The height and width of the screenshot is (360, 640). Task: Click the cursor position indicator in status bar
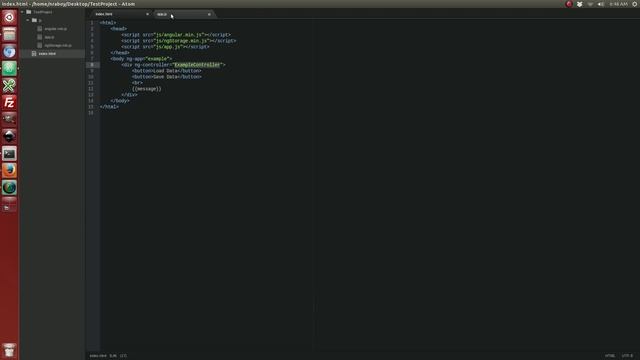coord(113,356)
